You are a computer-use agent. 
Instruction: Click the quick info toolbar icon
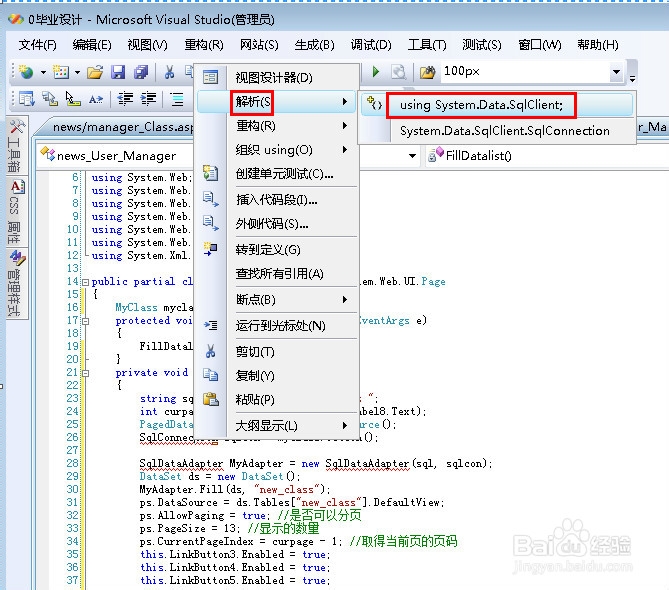(x=73, y=99)
